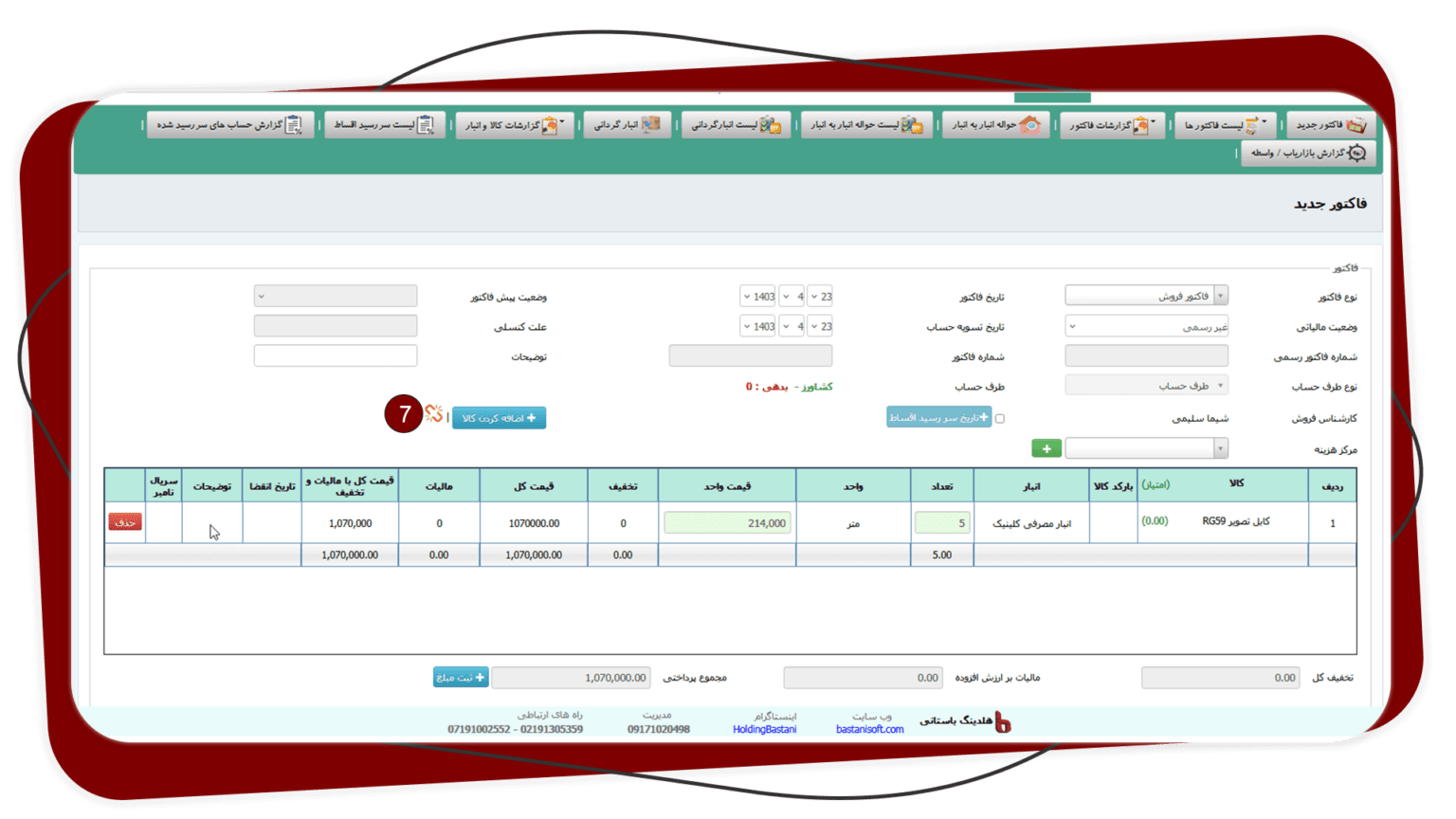The image size is (1456, 819).
Task: Open the گزارشات فاکتور toolbar menu
Action: pos(1112,125)
